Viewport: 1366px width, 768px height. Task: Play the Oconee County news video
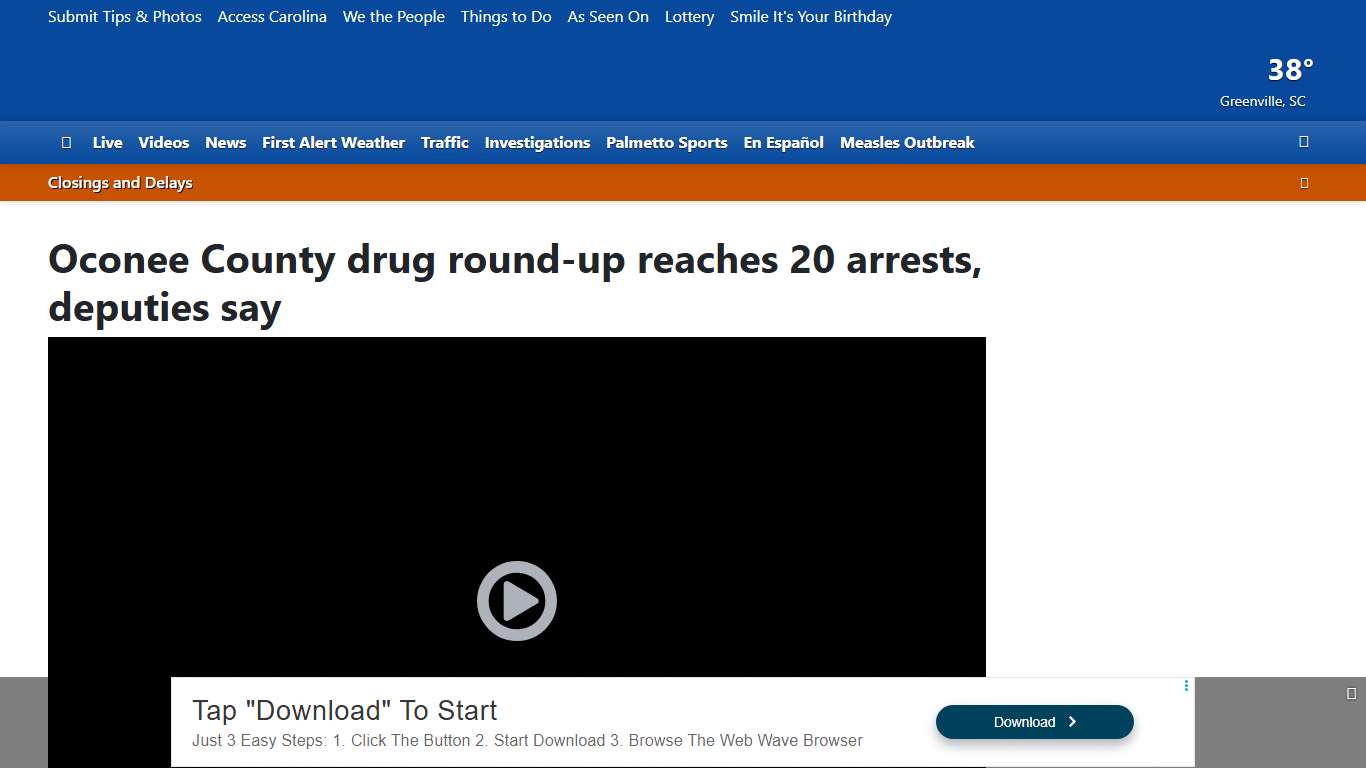(517, 601)
